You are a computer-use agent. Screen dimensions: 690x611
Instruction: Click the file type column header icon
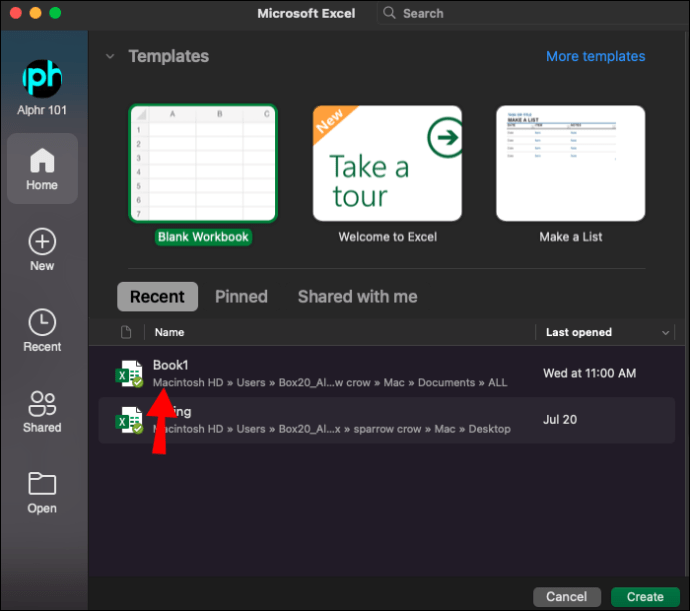click(x=126, y=332)
